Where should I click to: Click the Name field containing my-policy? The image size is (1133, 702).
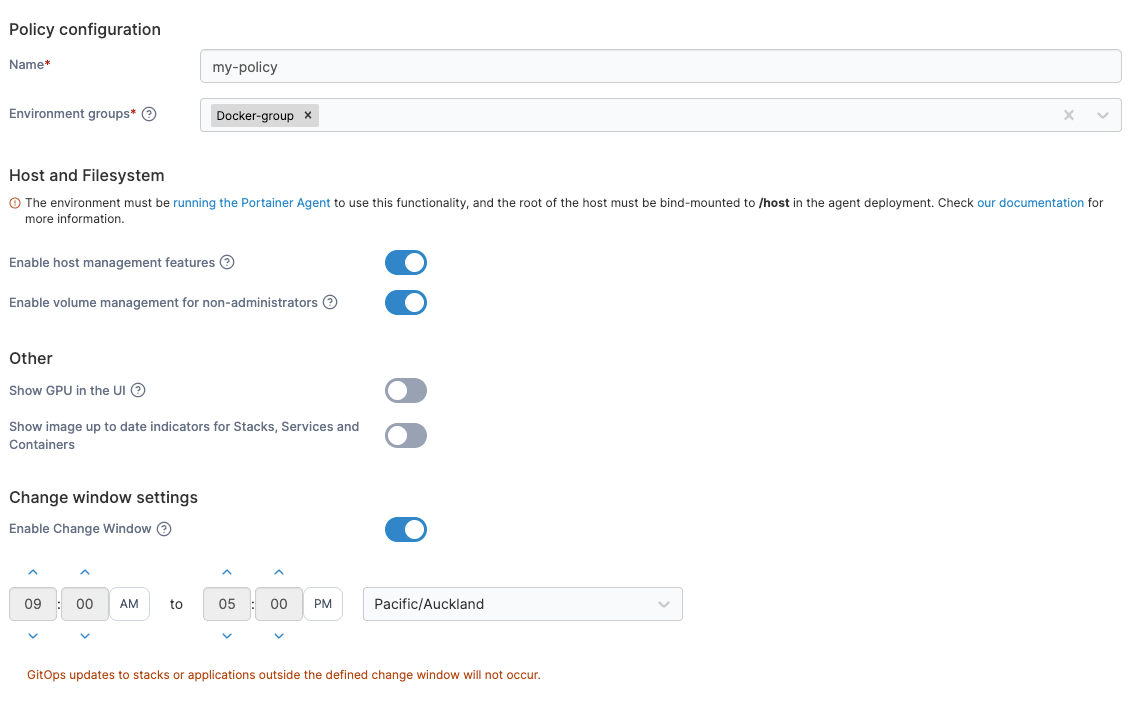pos(660,67)
